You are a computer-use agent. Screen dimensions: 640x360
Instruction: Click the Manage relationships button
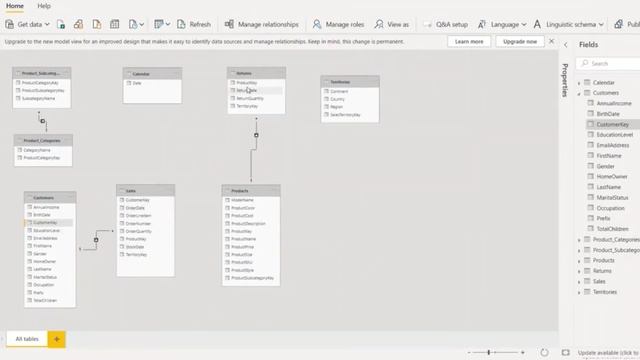pos(262,24)
